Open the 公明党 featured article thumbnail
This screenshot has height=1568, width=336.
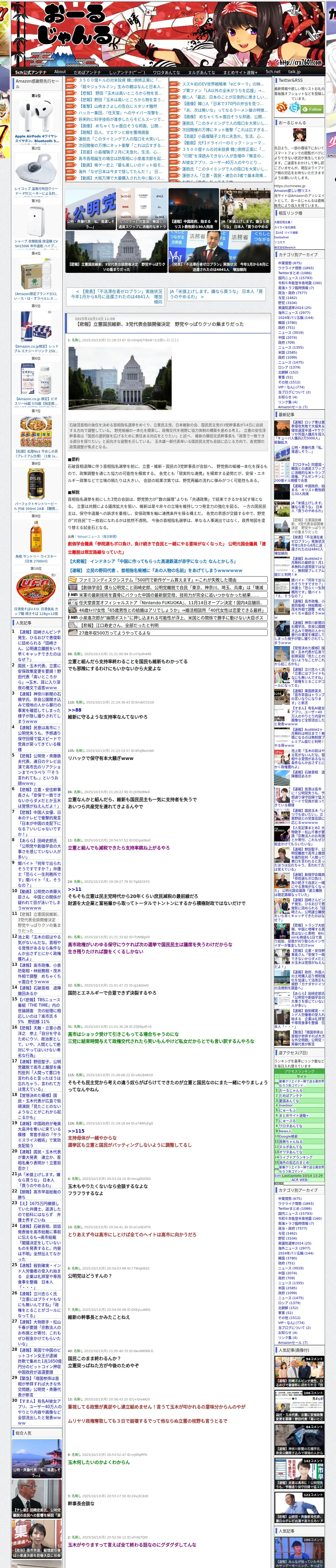point(91,209)
